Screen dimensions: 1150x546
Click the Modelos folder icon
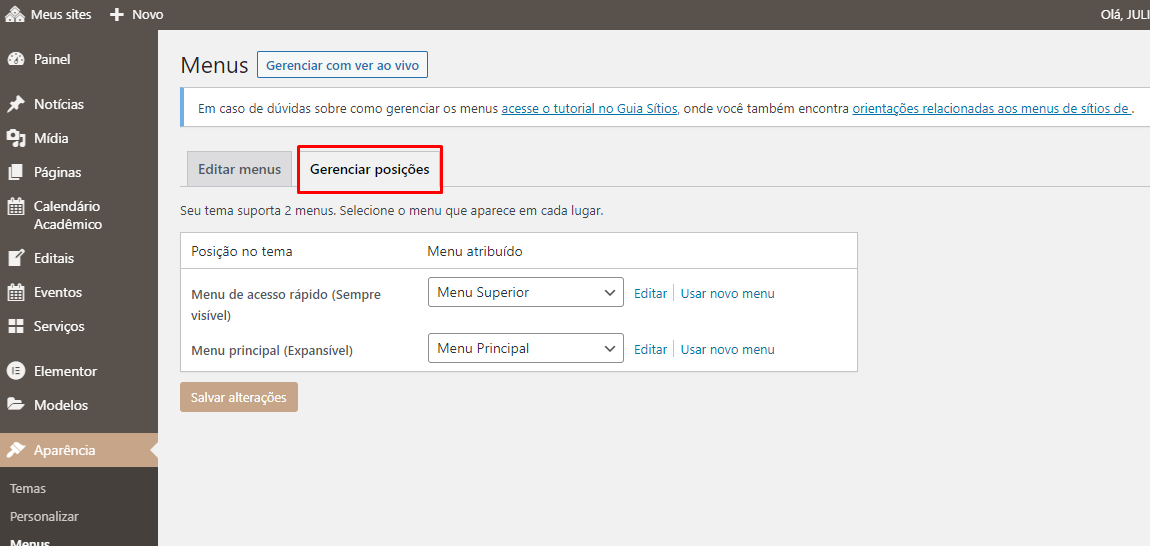coord(16,405)
